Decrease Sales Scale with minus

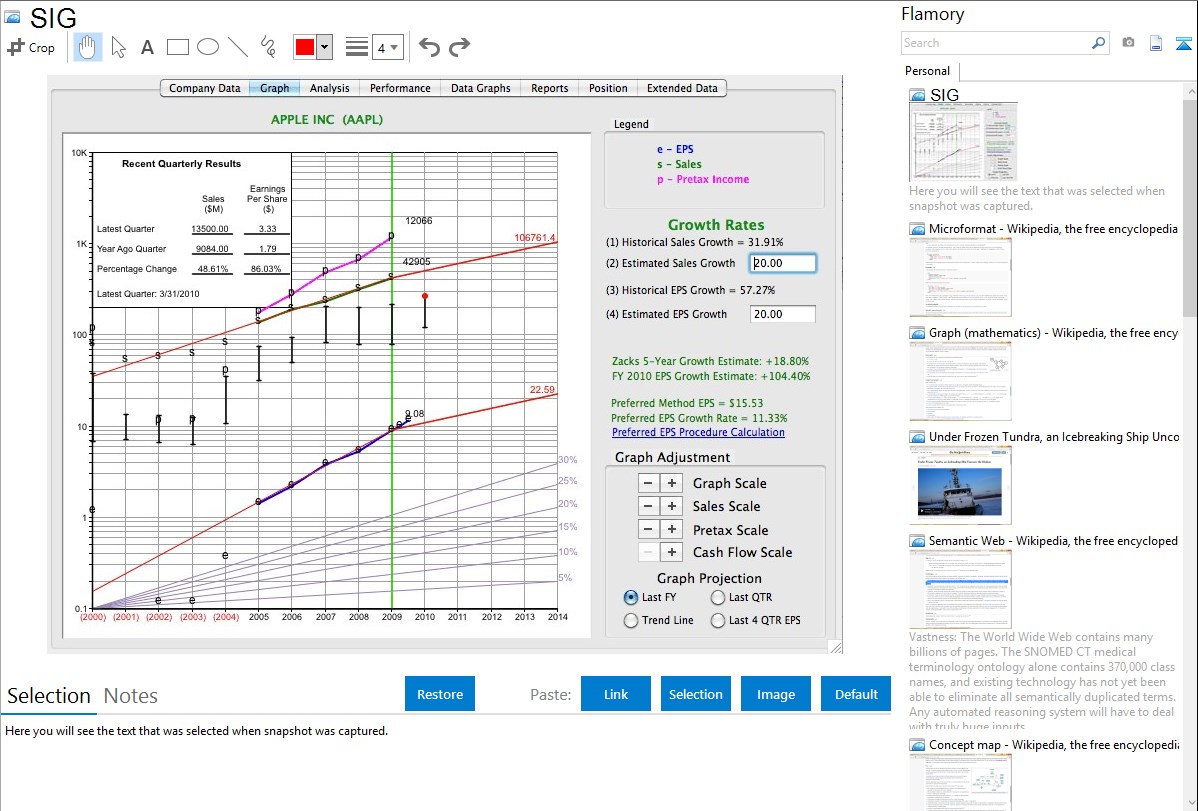point(648,506)
